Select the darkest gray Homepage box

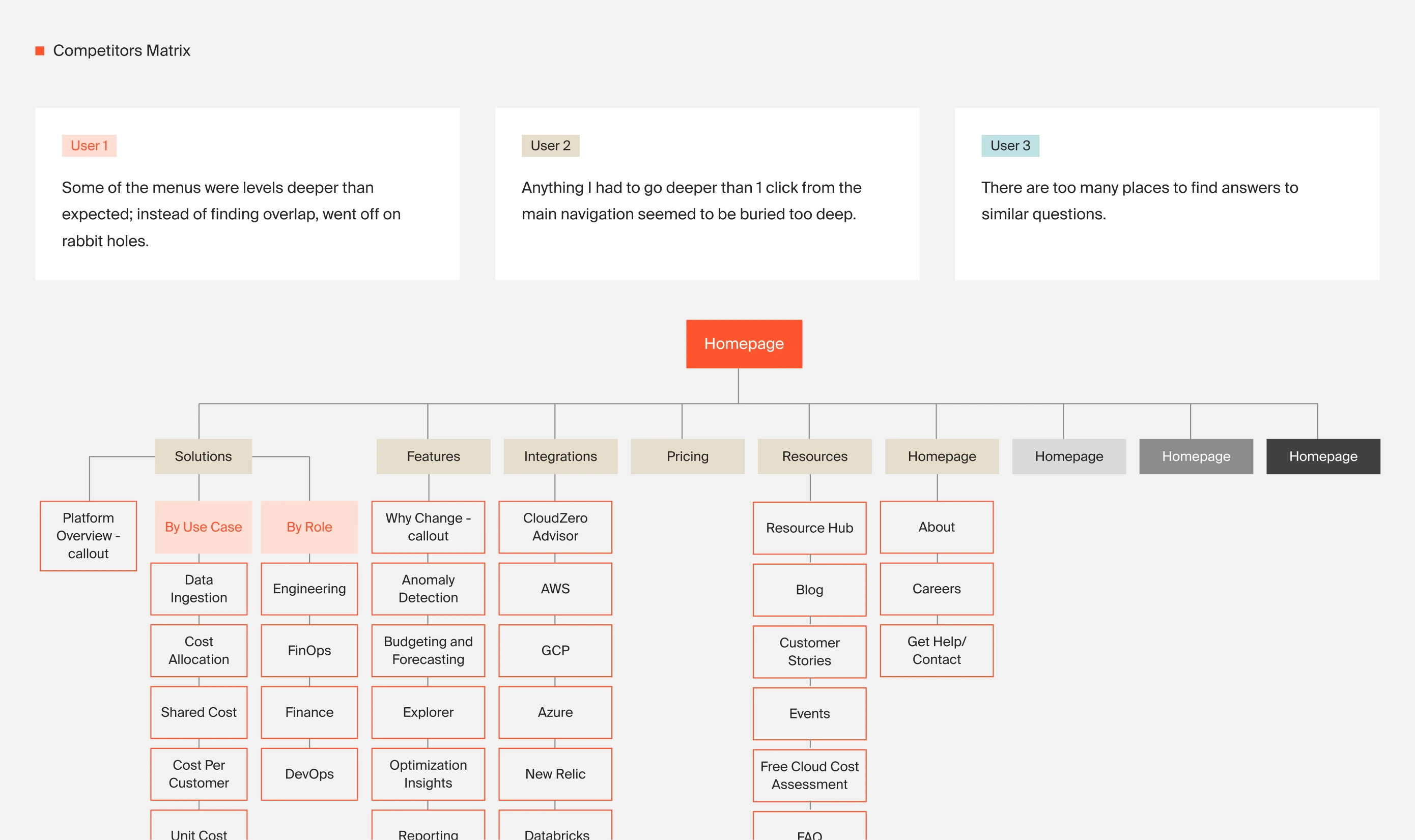1323,456
